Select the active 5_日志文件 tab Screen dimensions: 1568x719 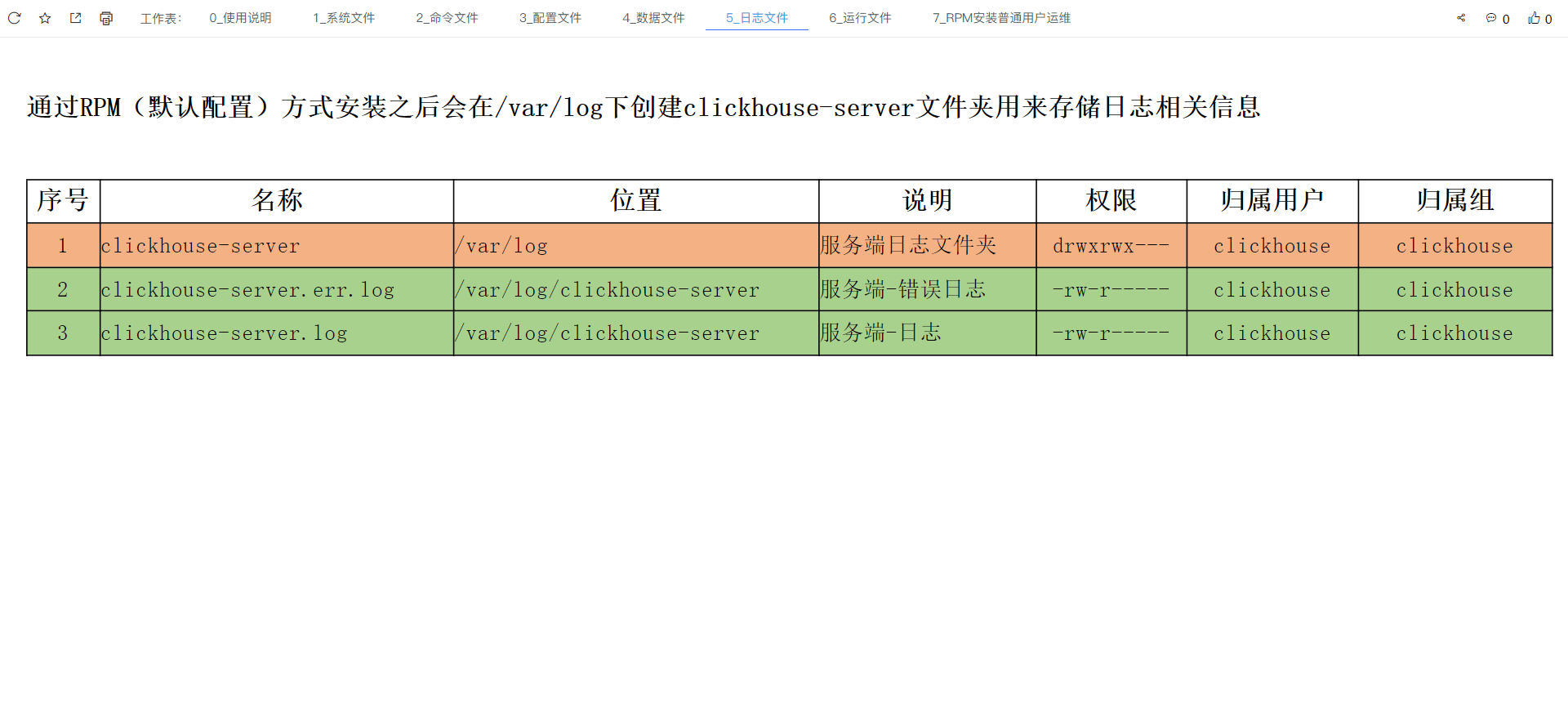(x=757, y=18)
